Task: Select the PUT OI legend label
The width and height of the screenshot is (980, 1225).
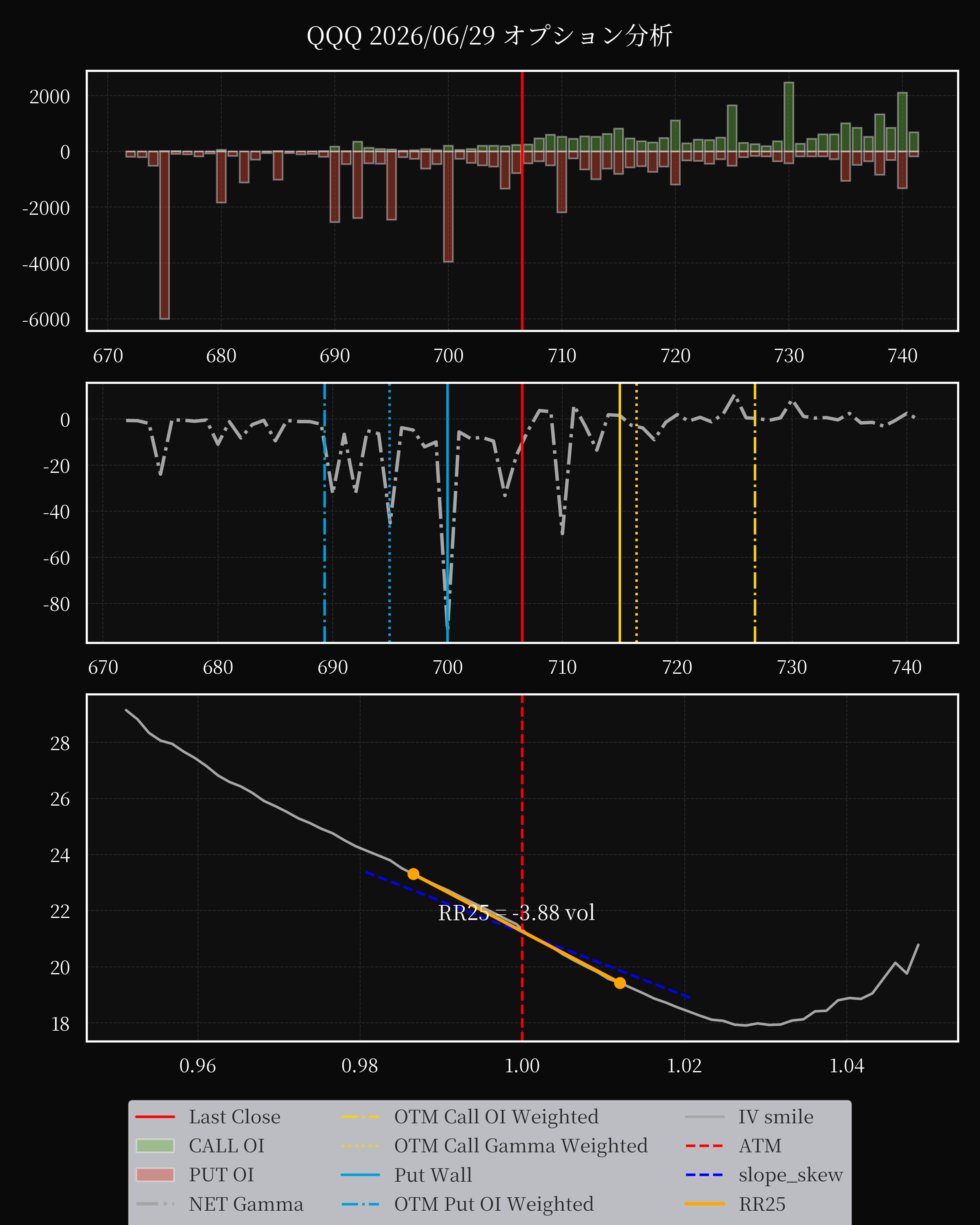Action: [222, 1175]
